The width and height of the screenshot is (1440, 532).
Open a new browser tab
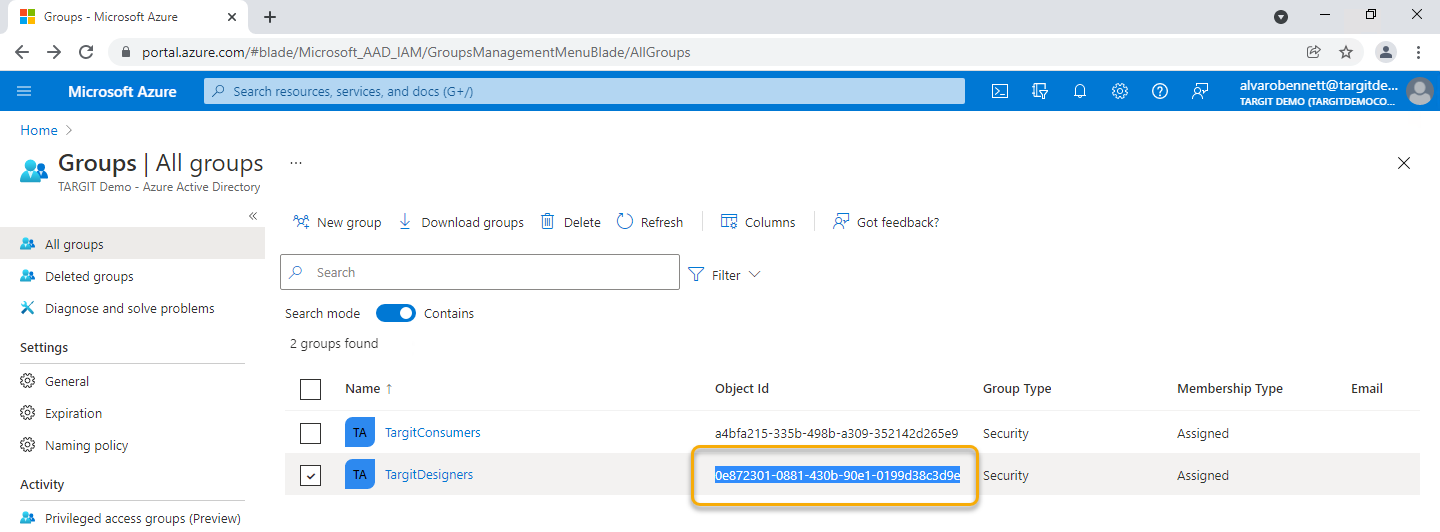pos(270,17)
